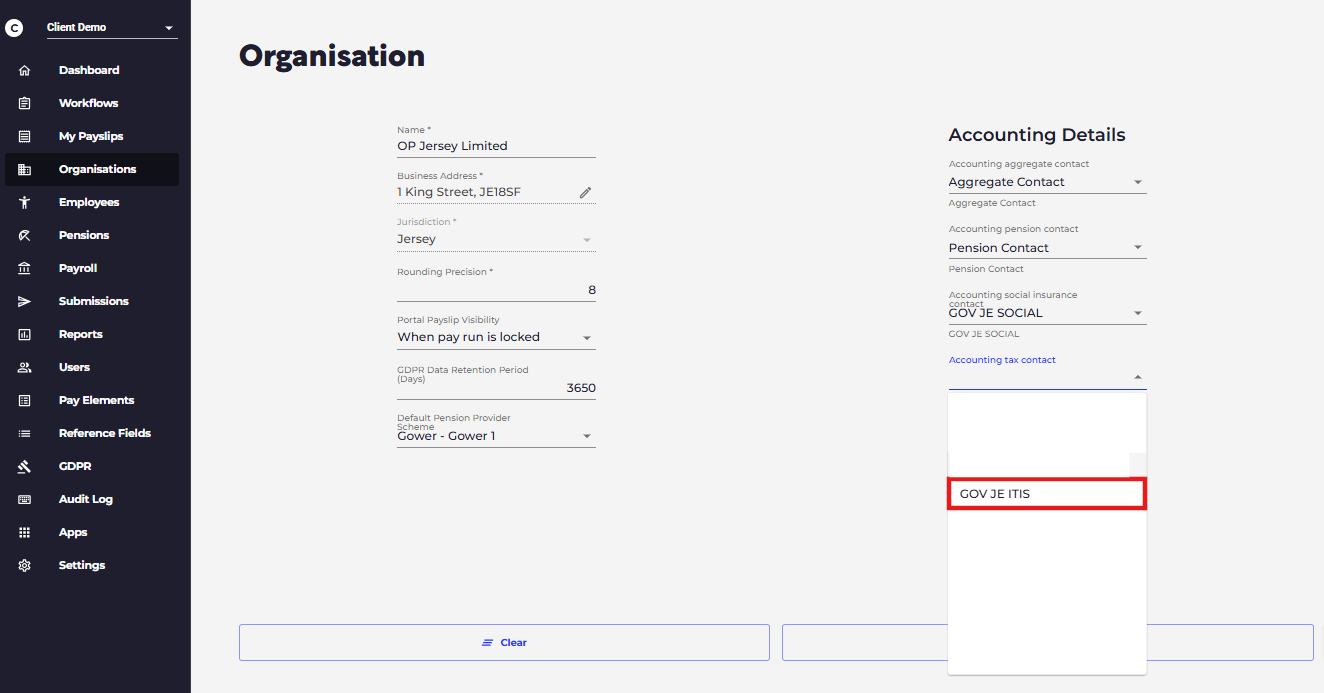Select GOV JE ITIS option
Viewport: 1324px width, 693px height.
click(x=1047, y=494)
